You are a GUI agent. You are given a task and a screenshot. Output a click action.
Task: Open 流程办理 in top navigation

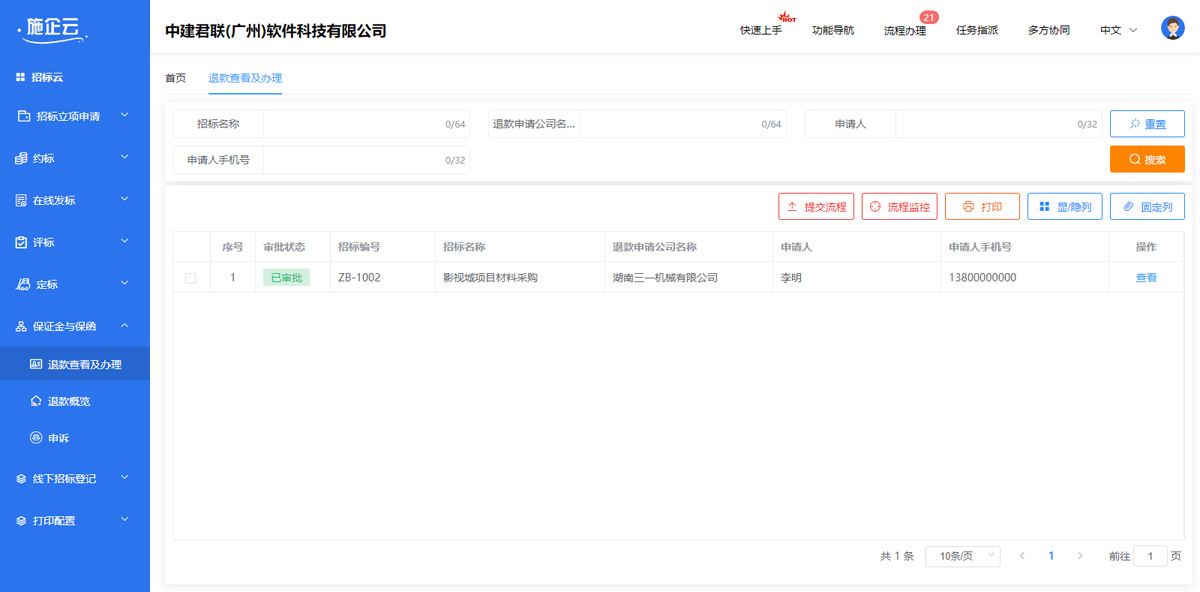click(x=904, y=30)
